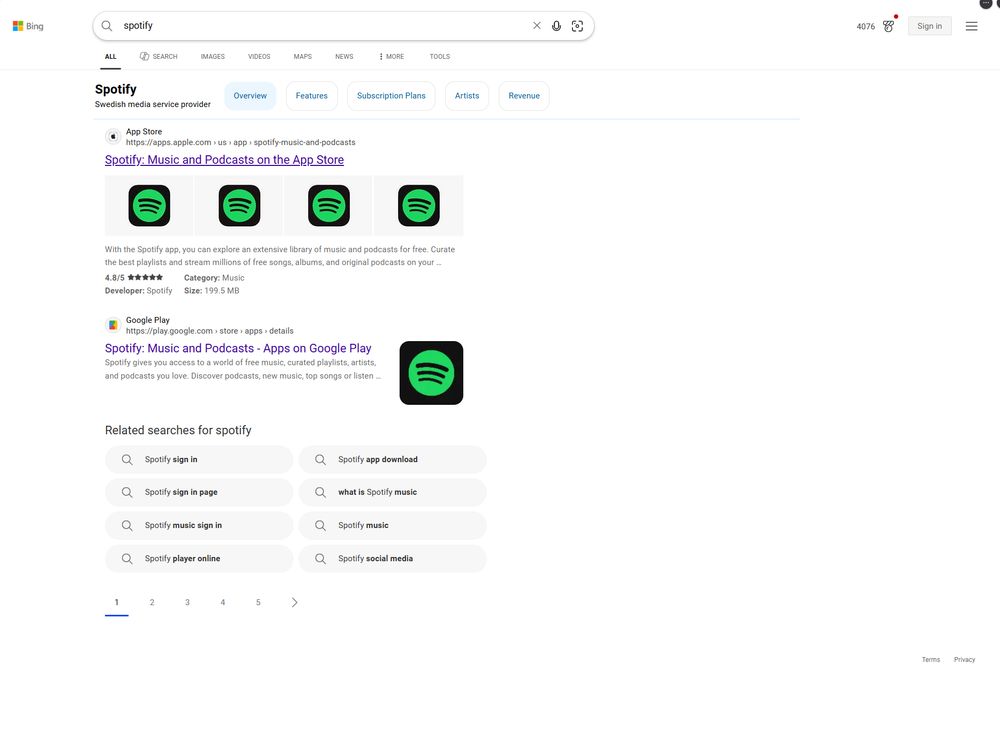
Task: Open Spotify: Music and Podcasts on the App Store
Action: (x=224, y=159)
